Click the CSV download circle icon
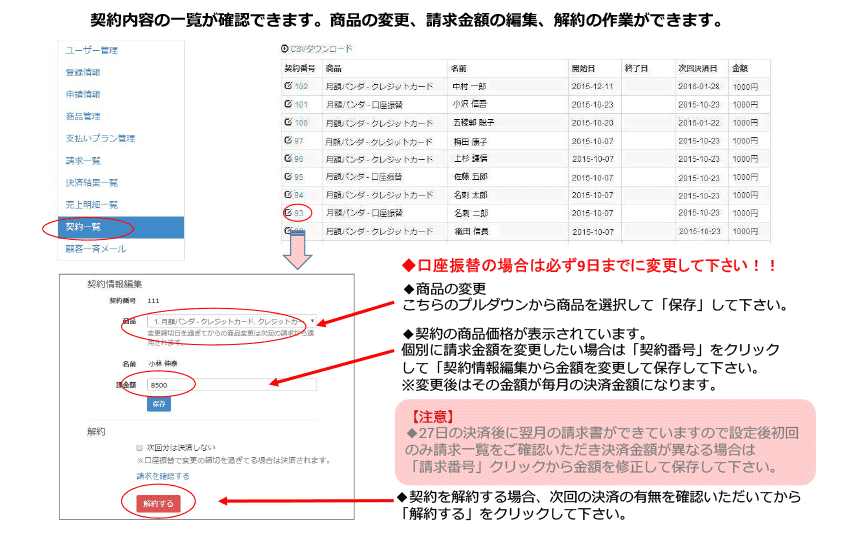The image size is (842, 540). pos(284,48)
